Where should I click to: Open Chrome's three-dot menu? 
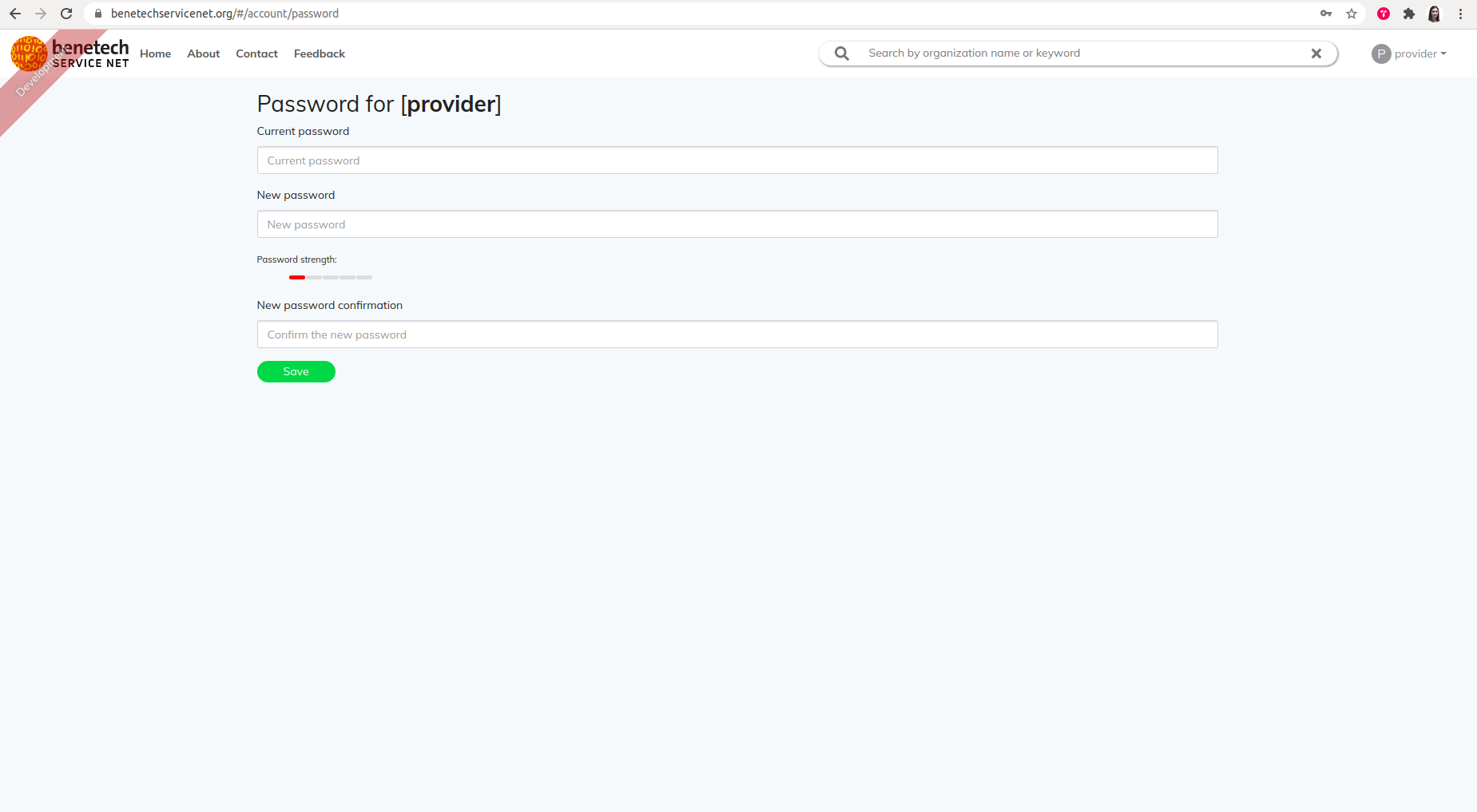click(x=1461, y=13)
